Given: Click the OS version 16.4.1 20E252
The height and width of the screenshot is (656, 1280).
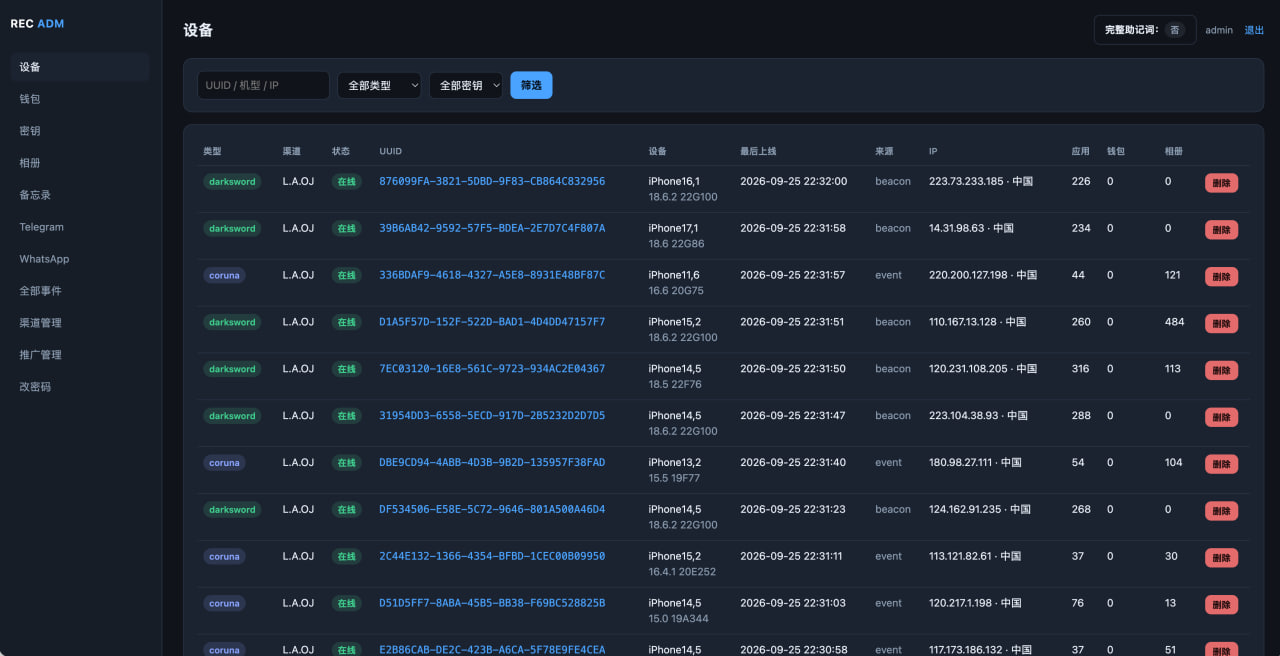Looking at the screenshot, I should pyautogui.click(x=682, y=572).
